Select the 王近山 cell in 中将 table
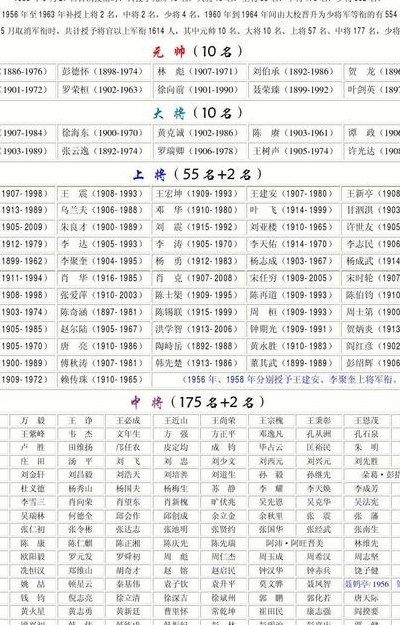The width and height of the screenshot is (400, 625). click(x=176, y=421)
